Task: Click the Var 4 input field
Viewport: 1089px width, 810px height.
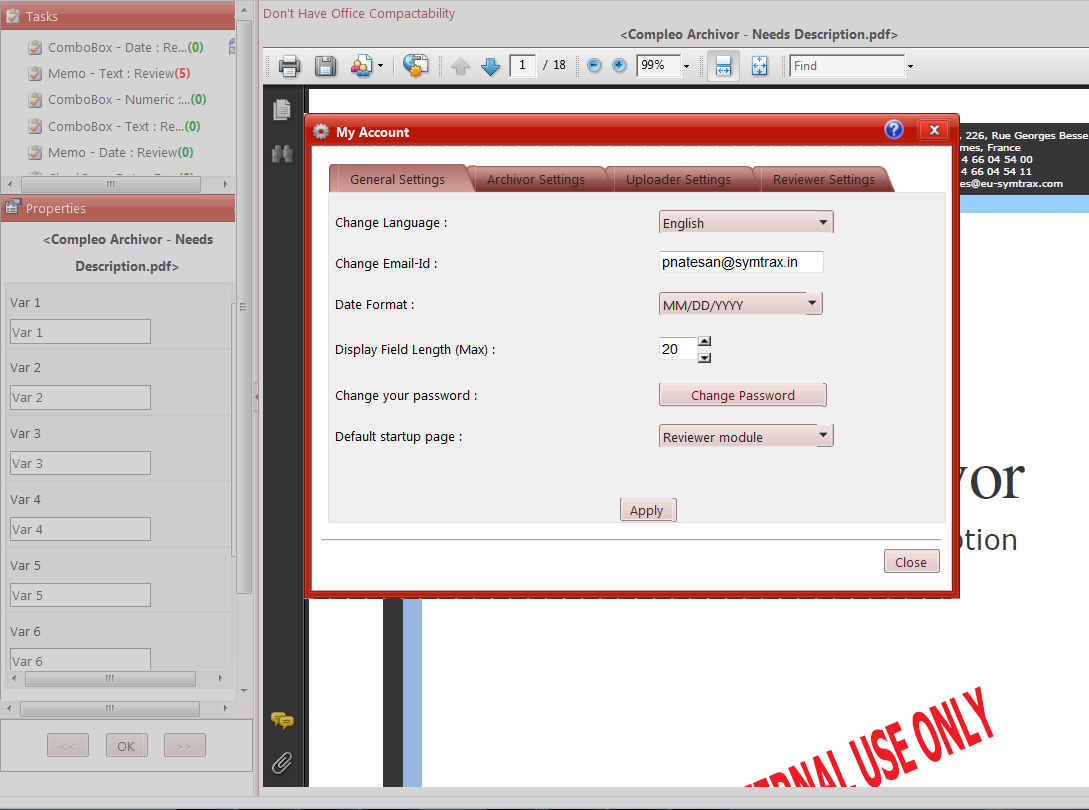Action: coord(81,529)
